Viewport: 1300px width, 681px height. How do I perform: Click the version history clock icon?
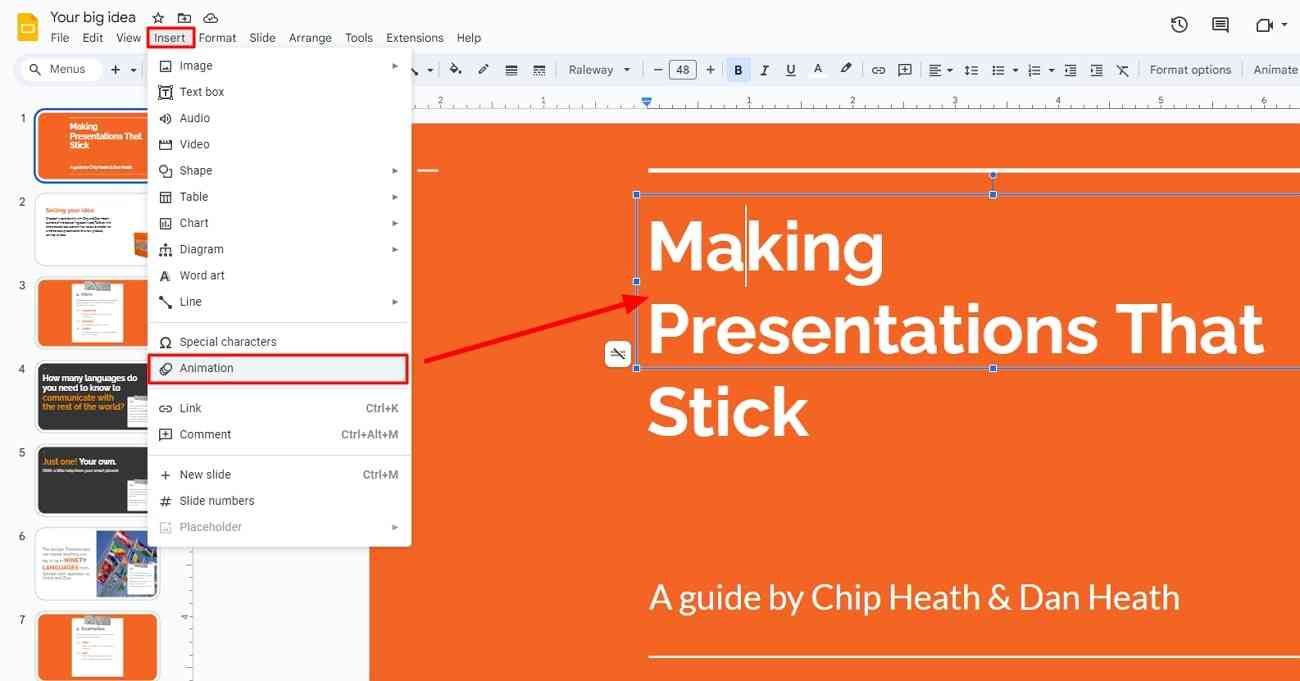(x=1178, y=25)
